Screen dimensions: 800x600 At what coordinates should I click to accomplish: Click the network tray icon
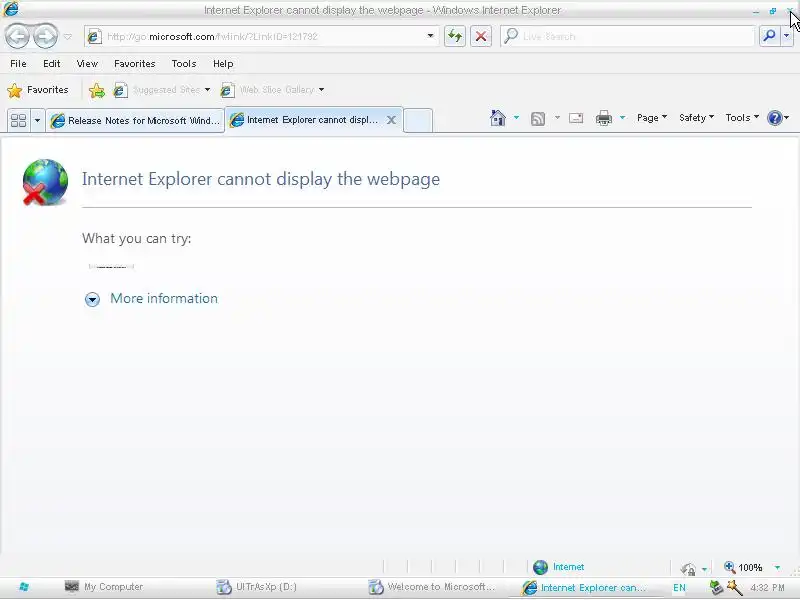point(716,588)
